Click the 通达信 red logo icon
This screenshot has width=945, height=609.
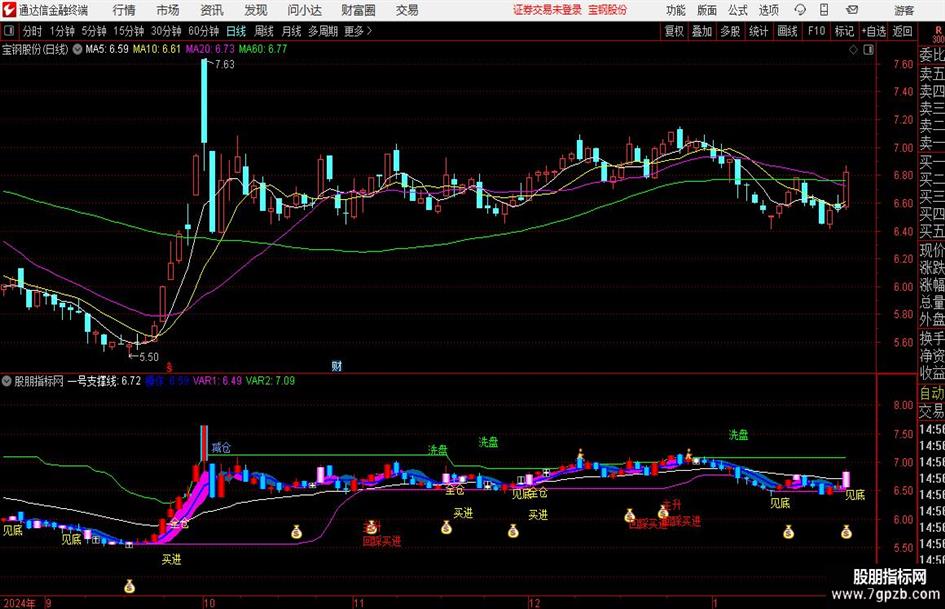pyautogui.click(x=8, y=10)
